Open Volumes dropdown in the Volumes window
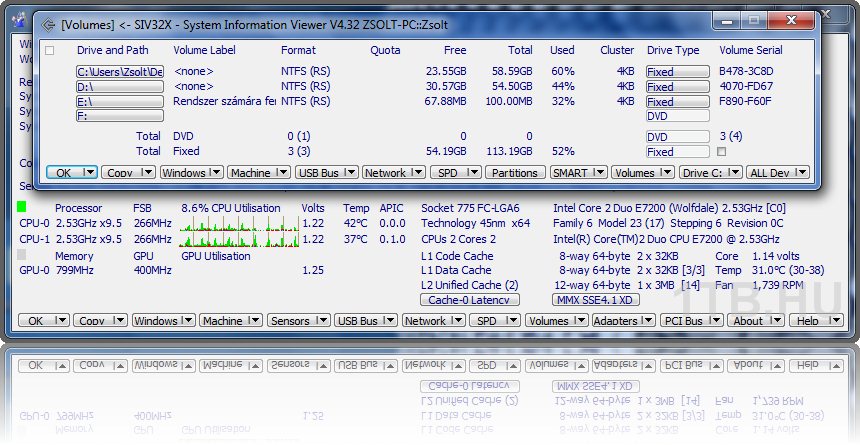 pos(643,172)
